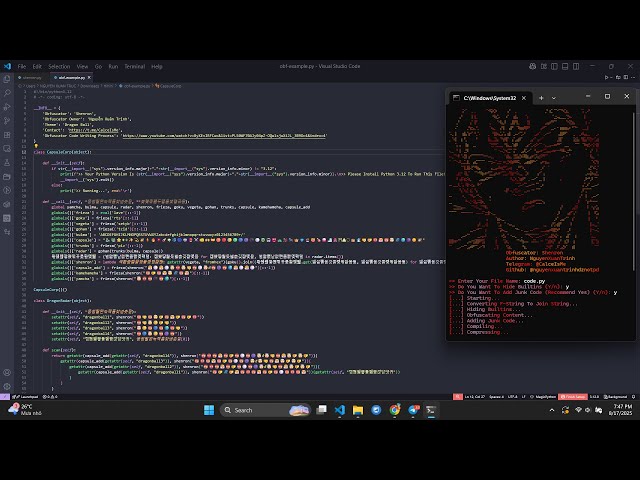Image resolution: width=640 pixels, height=480 pixels.
Task: Open Remote Explorer in activity bar
Action: [x=7, y=149]
